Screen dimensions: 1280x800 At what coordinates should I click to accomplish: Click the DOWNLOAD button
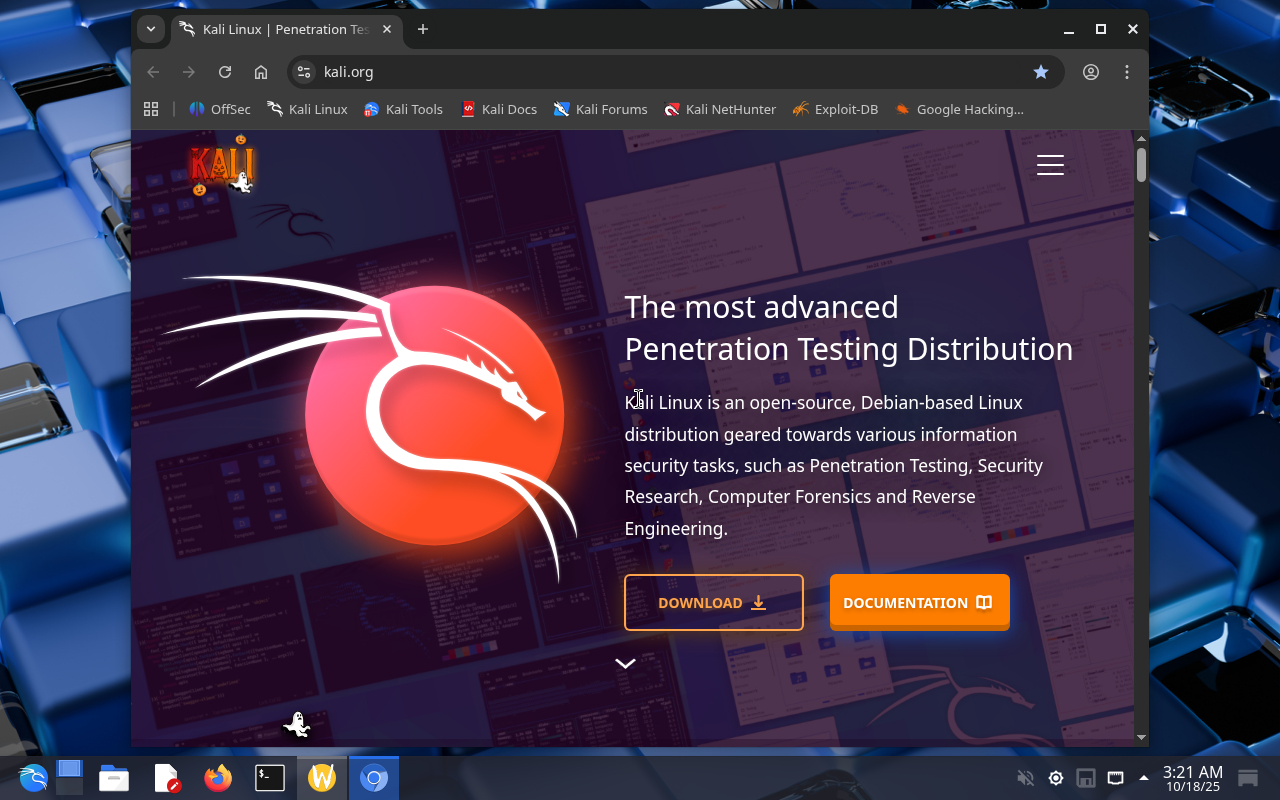pos(713,602)
